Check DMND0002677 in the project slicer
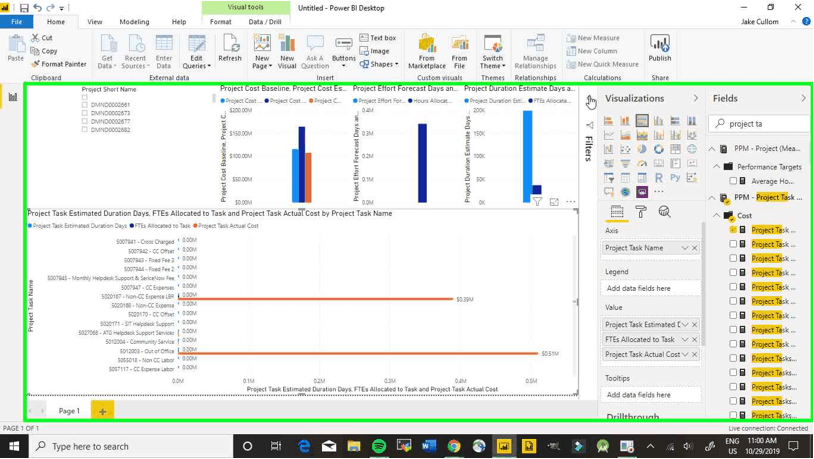This screenshot has width=814, height=459. tap(85, 122)
